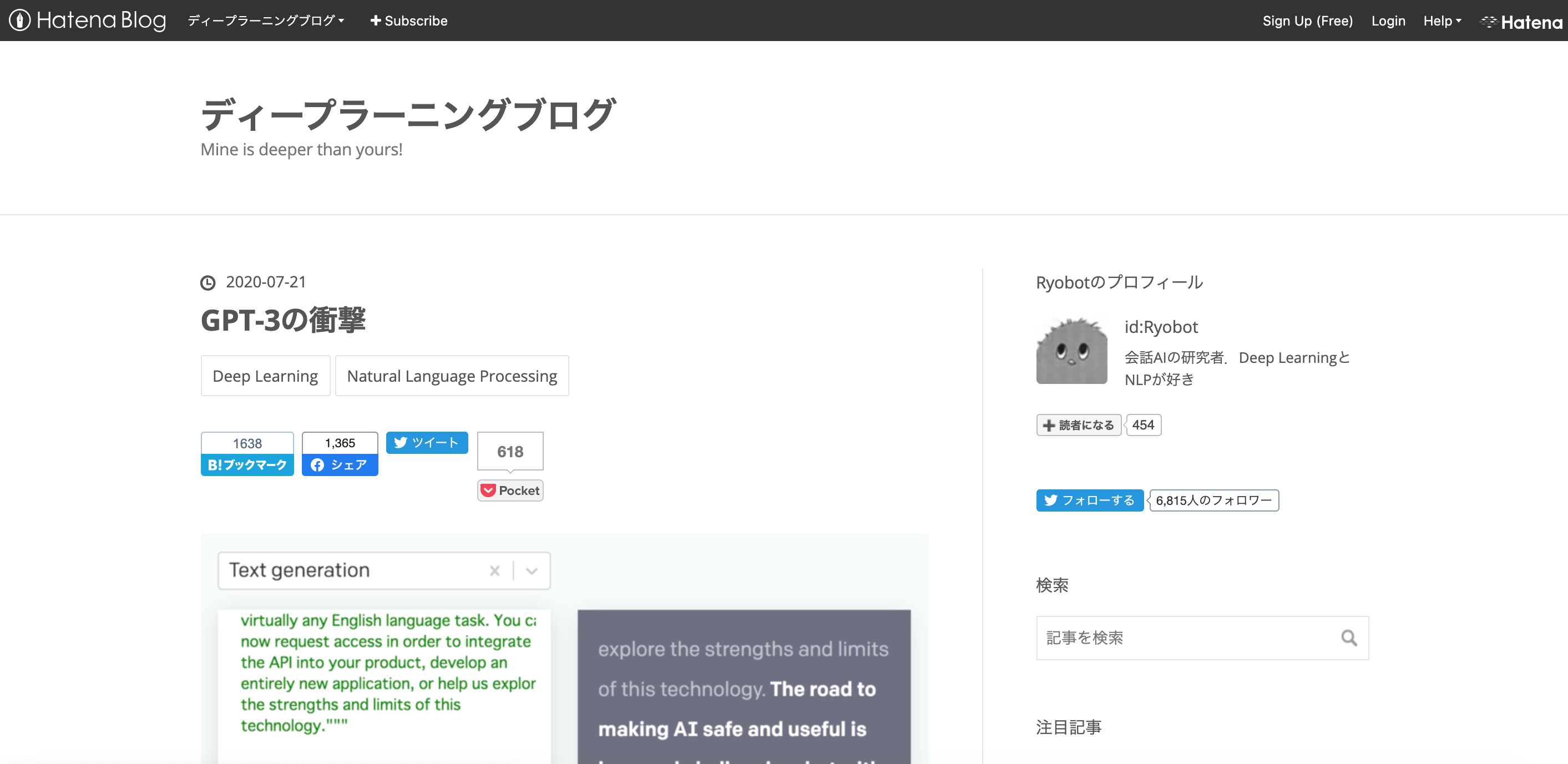Go to the Login page
The width and height of the screenshot is (1568, 764).
1388,21
